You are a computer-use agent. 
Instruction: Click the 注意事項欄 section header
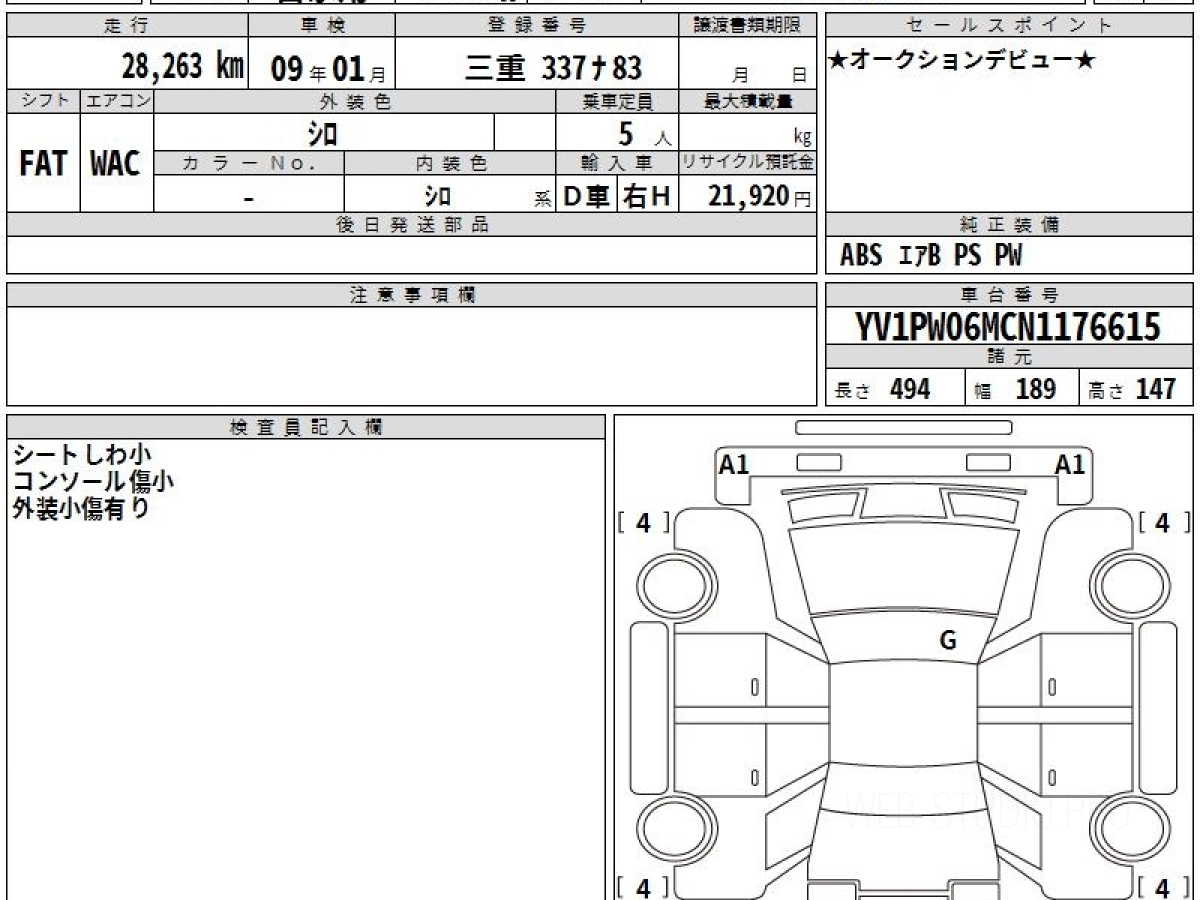412,295
